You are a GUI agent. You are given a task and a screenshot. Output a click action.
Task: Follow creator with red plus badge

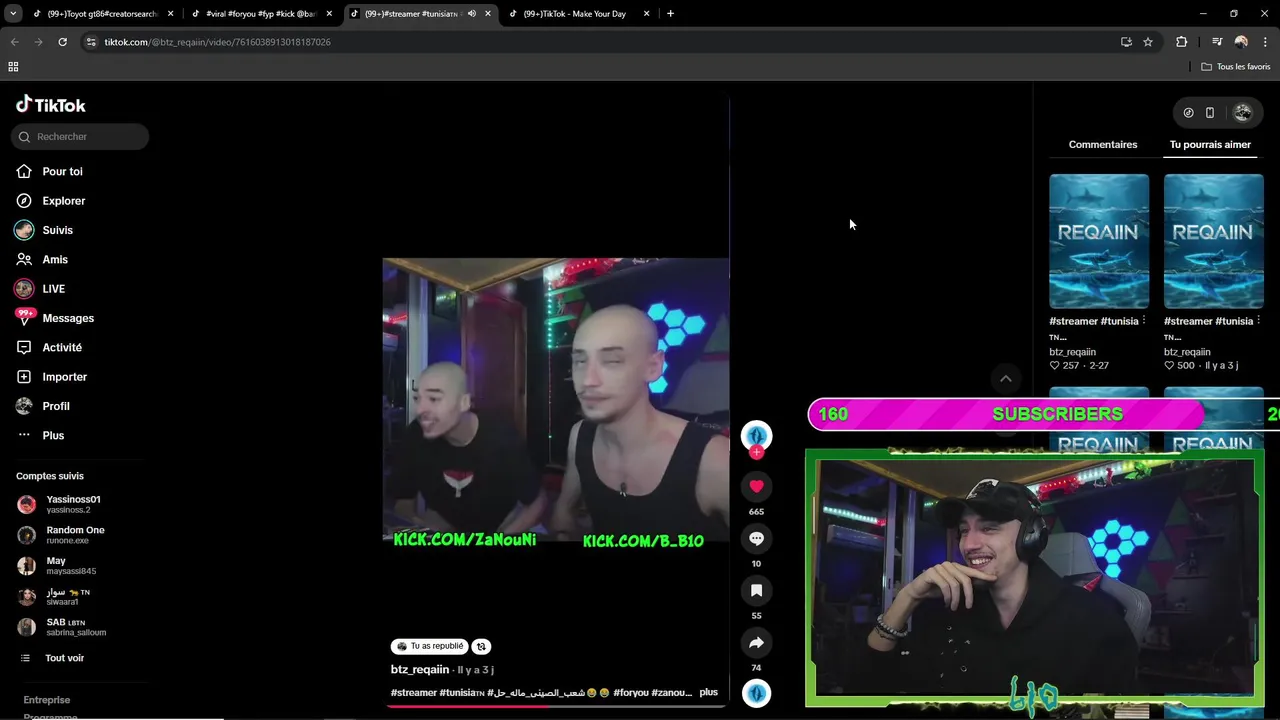tap(756, 453)
